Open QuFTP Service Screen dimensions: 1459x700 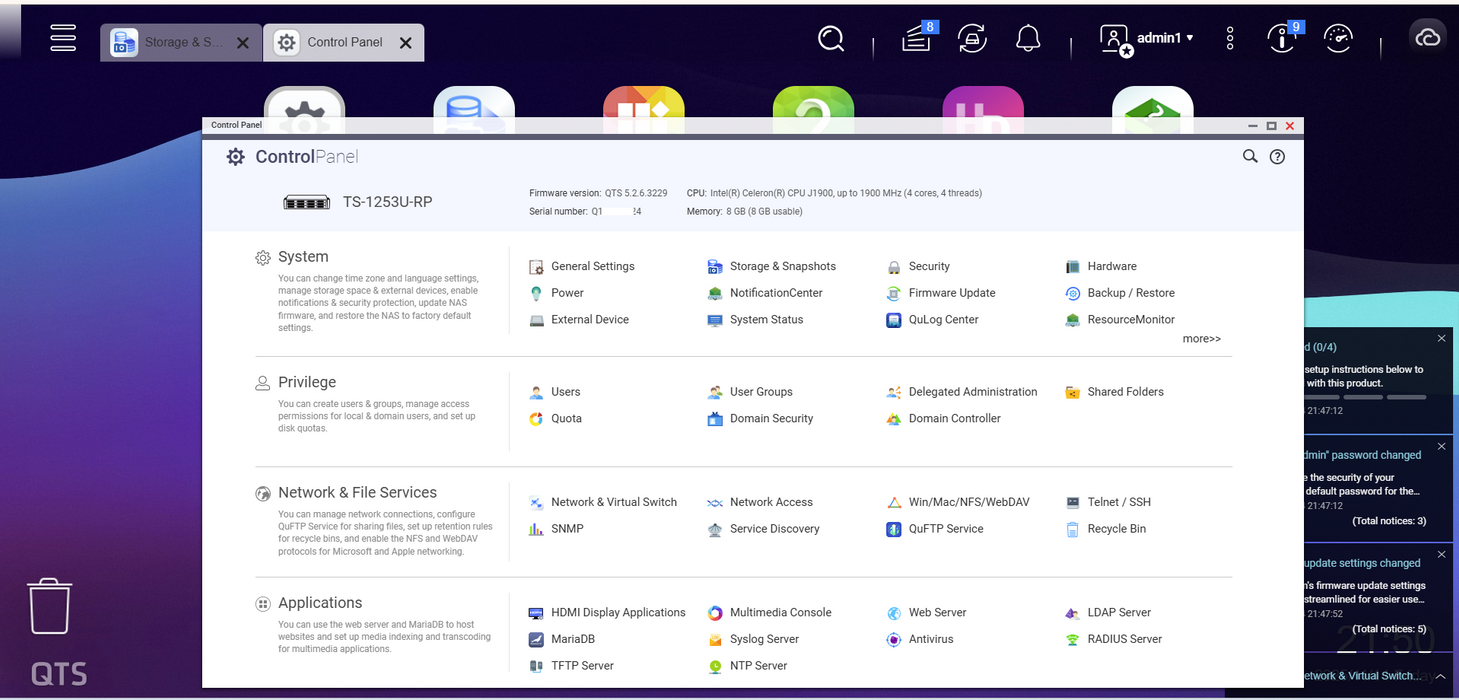point(935,529)
